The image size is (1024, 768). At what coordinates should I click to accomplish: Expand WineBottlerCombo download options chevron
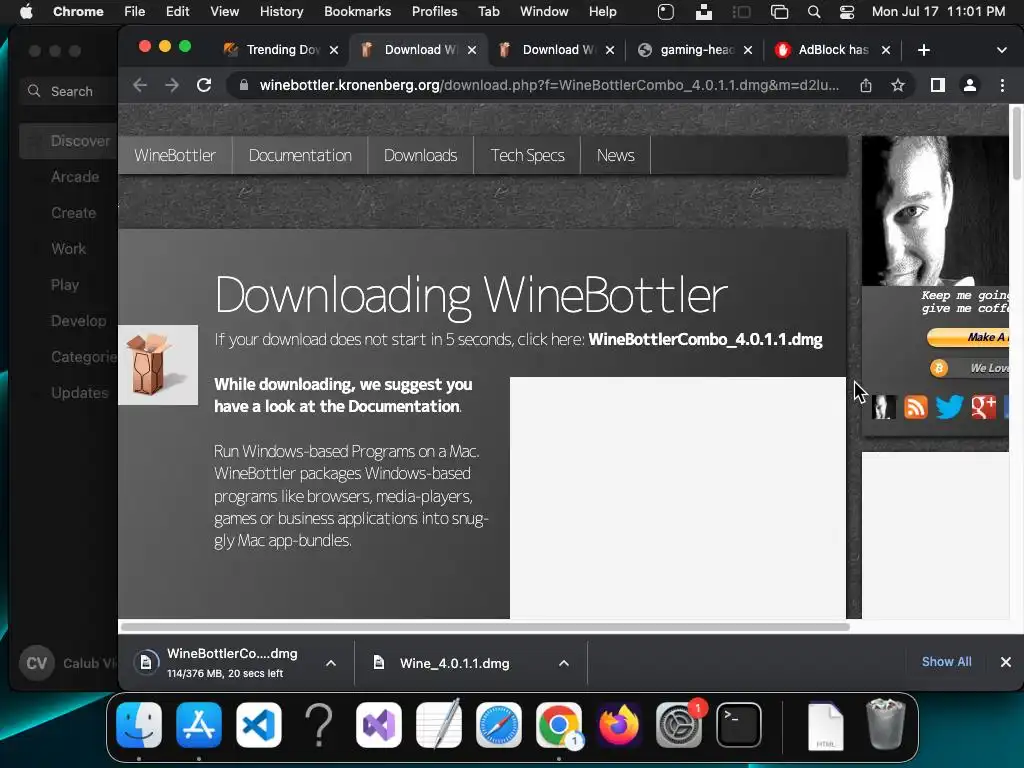coord(331,663)
